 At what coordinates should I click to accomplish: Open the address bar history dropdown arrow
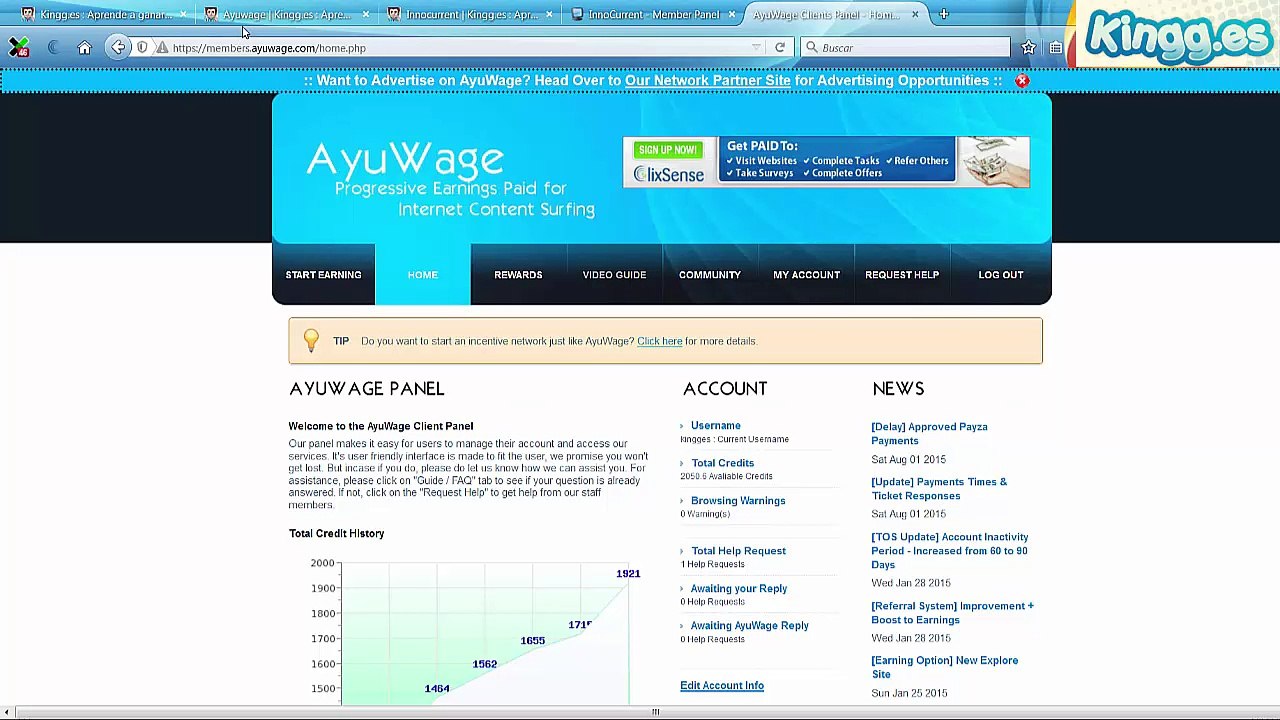pos(756,48)
